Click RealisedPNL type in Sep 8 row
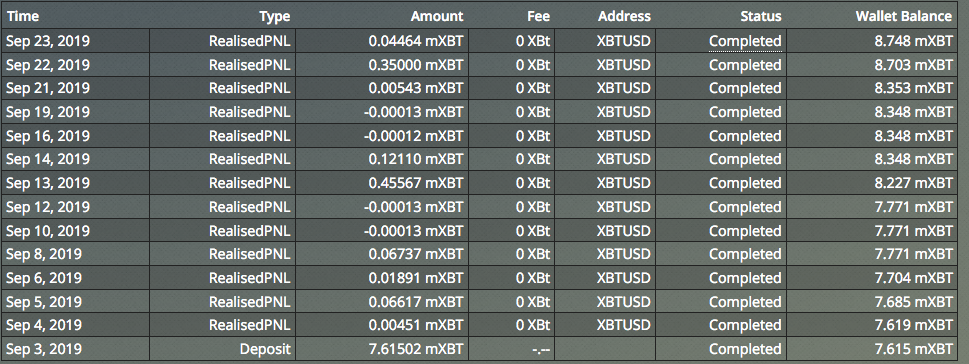 250,254
